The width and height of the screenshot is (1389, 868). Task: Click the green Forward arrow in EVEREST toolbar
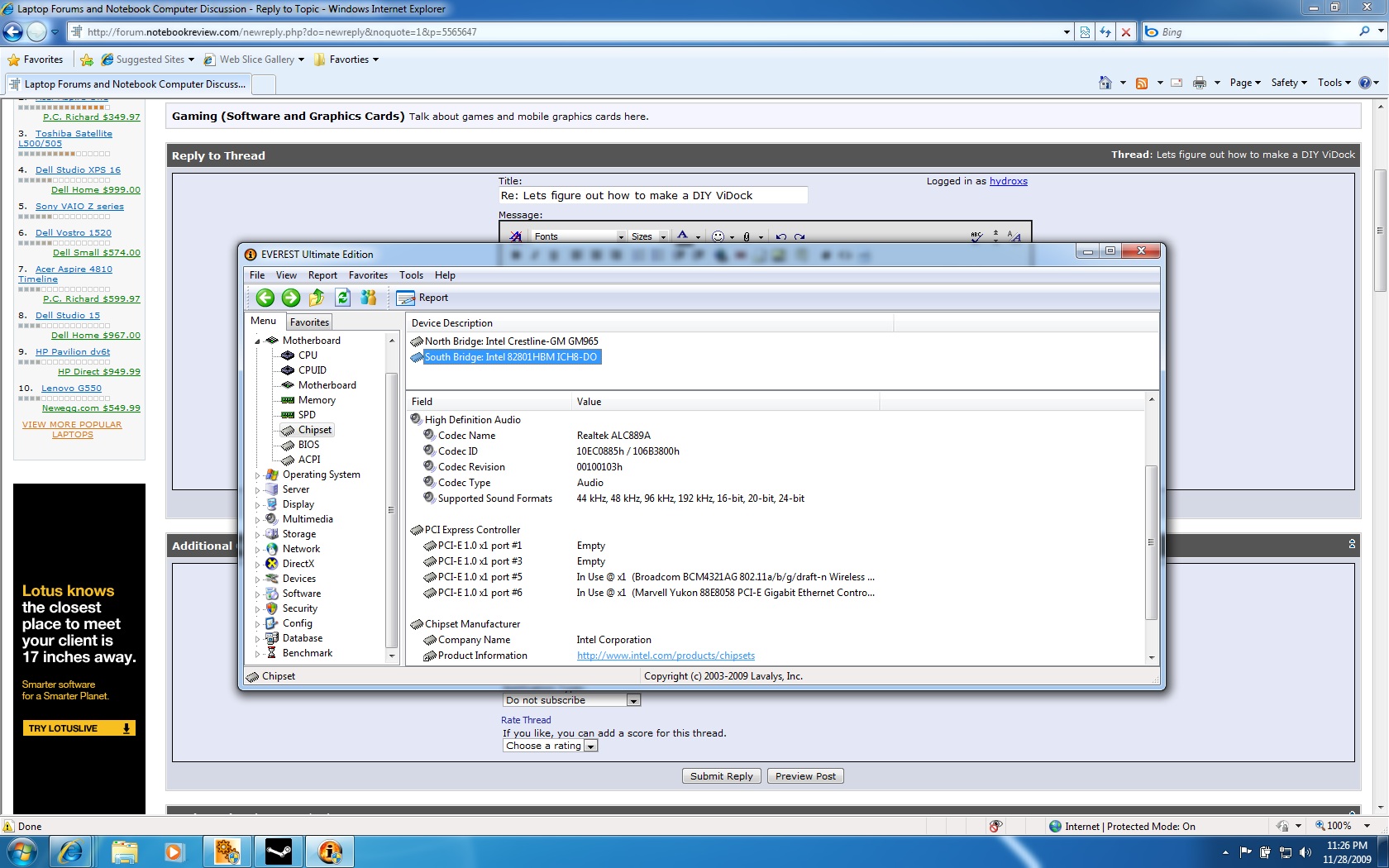pyautogui.click(x=291, y=298)
